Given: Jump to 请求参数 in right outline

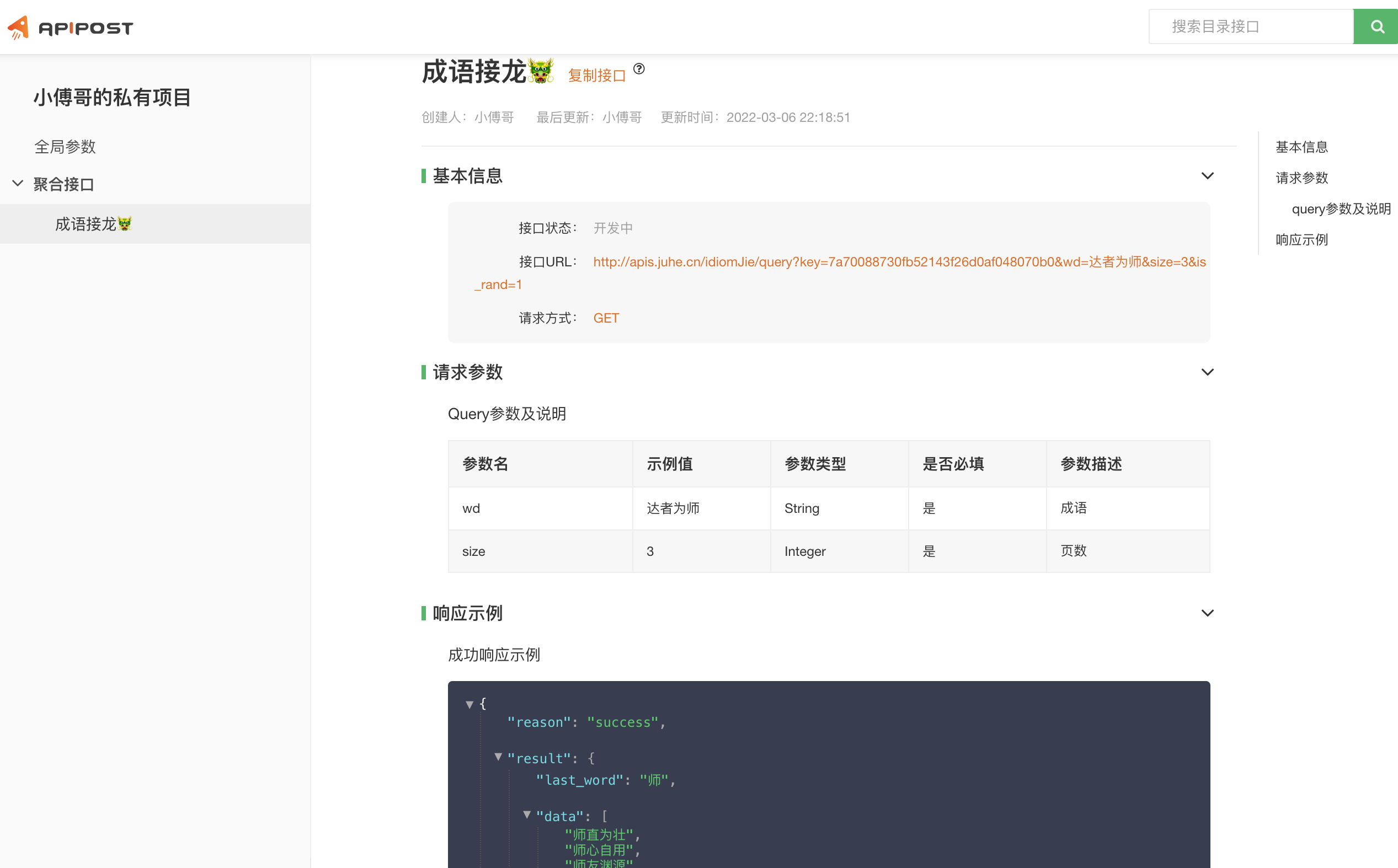Looking at the screenshot, I should pos(1301,178).
